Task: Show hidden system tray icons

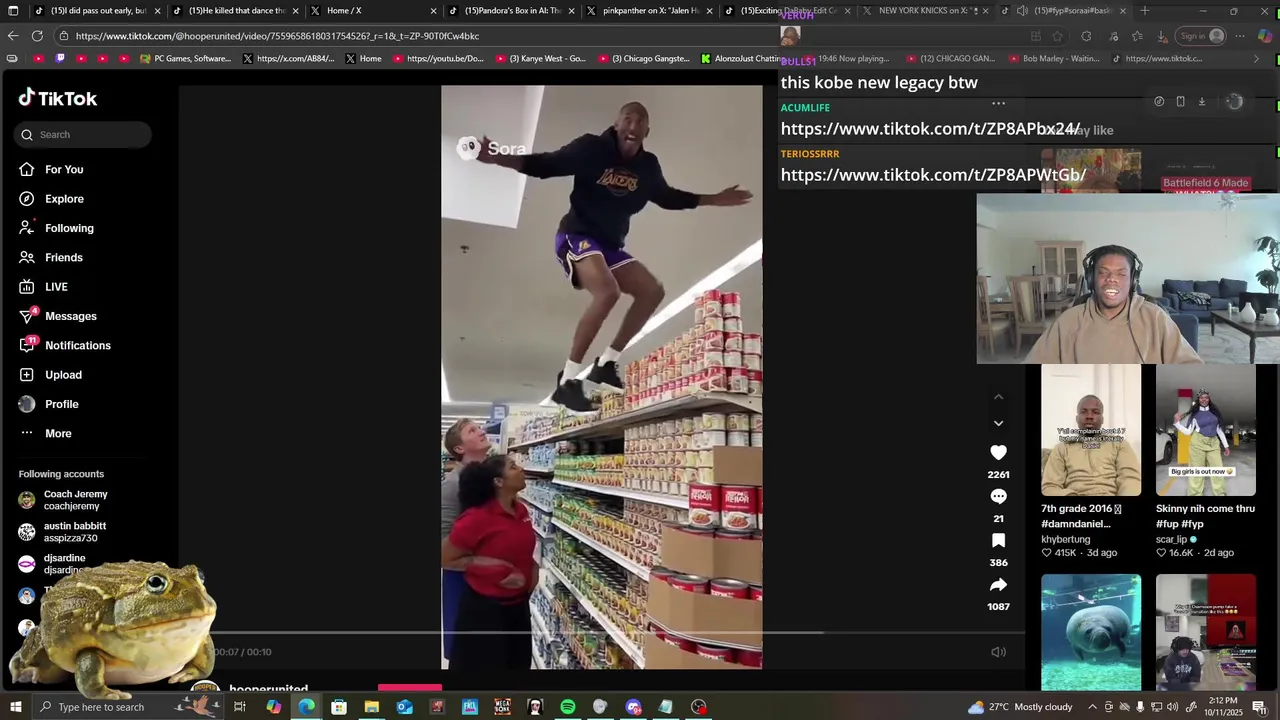Action: (x=1094, y=707)
